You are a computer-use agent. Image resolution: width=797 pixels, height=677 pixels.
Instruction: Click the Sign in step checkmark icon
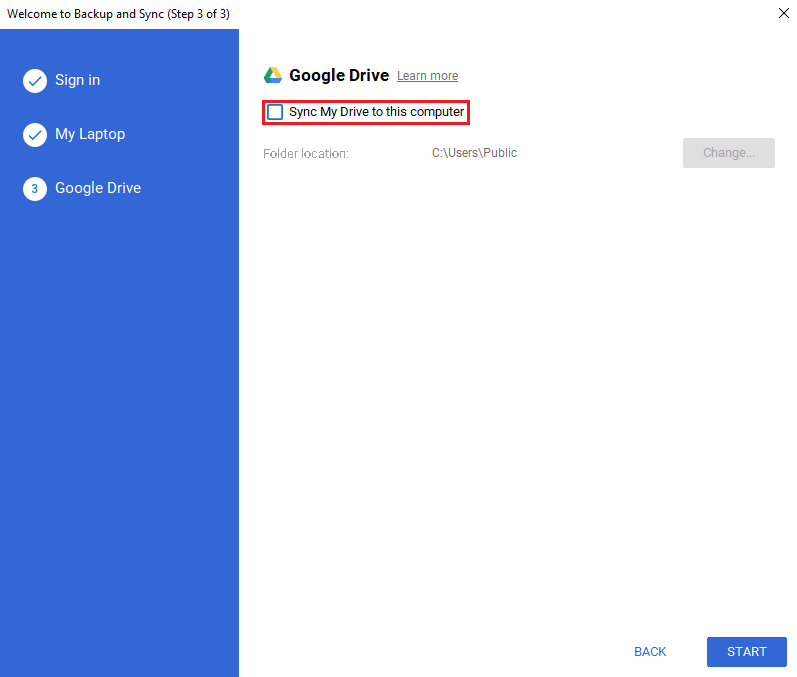pyautogui.click(x=35, y=81)
